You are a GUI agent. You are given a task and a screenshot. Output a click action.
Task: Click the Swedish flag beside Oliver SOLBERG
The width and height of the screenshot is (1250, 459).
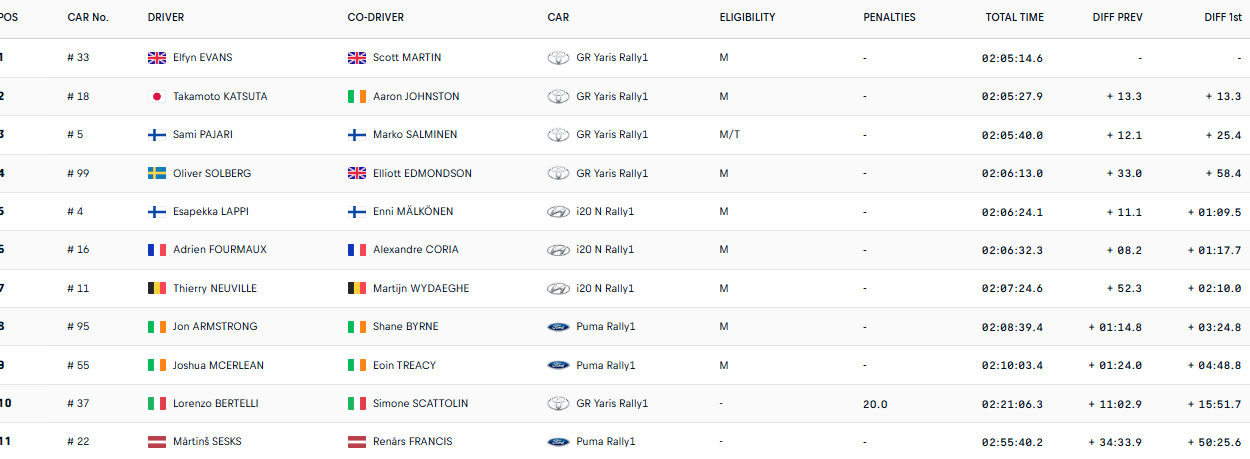(156, 174)
